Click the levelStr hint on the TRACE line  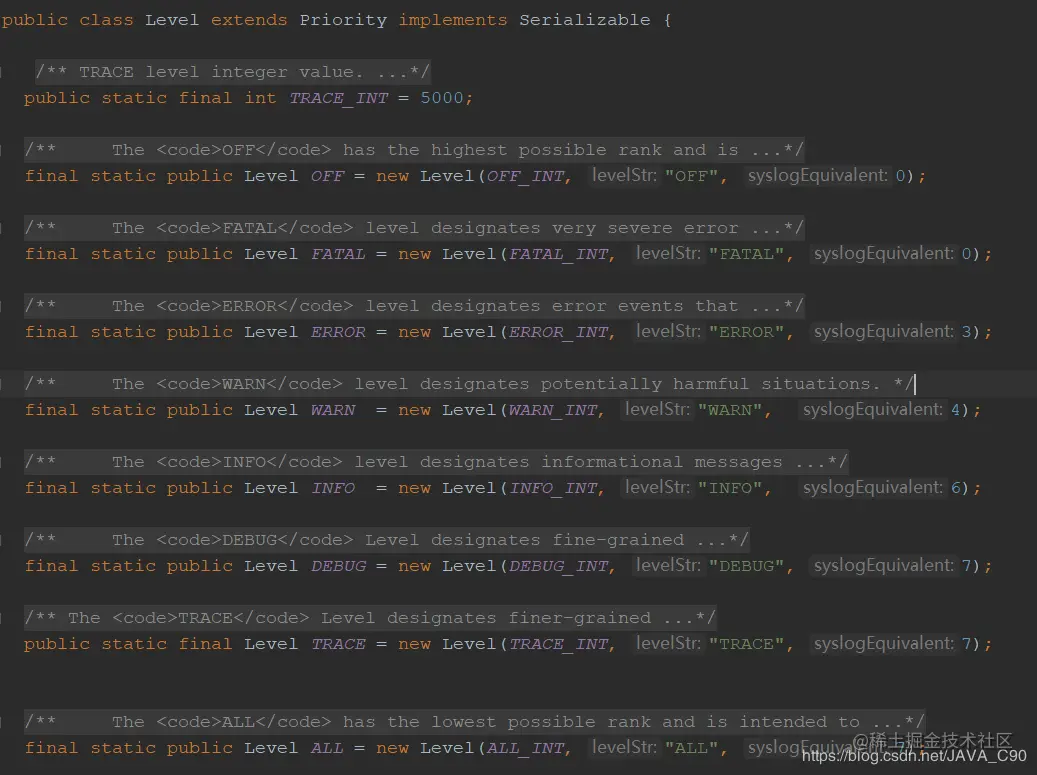click(668, 643)
